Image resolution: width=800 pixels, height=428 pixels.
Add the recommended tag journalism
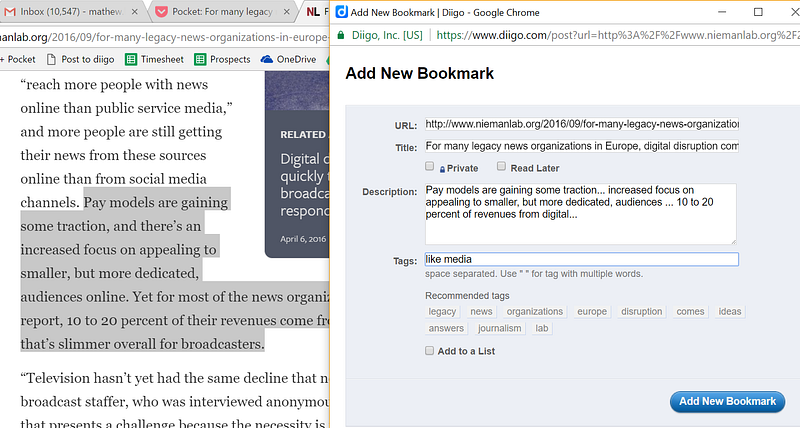point(499,329)
